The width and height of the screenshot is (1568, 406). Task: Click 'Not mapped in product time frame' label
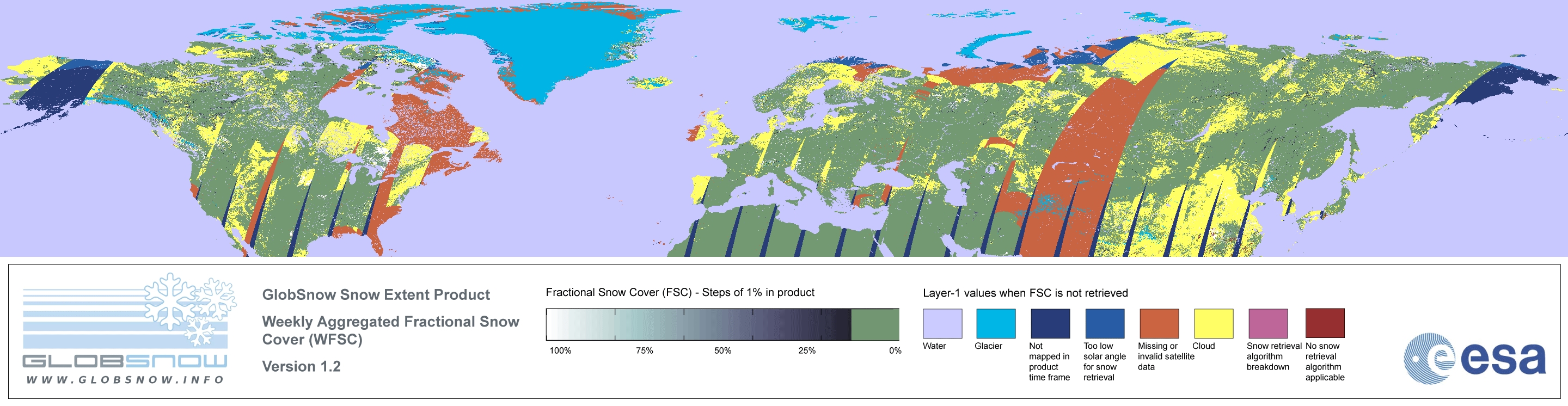tap(1049, 361)
